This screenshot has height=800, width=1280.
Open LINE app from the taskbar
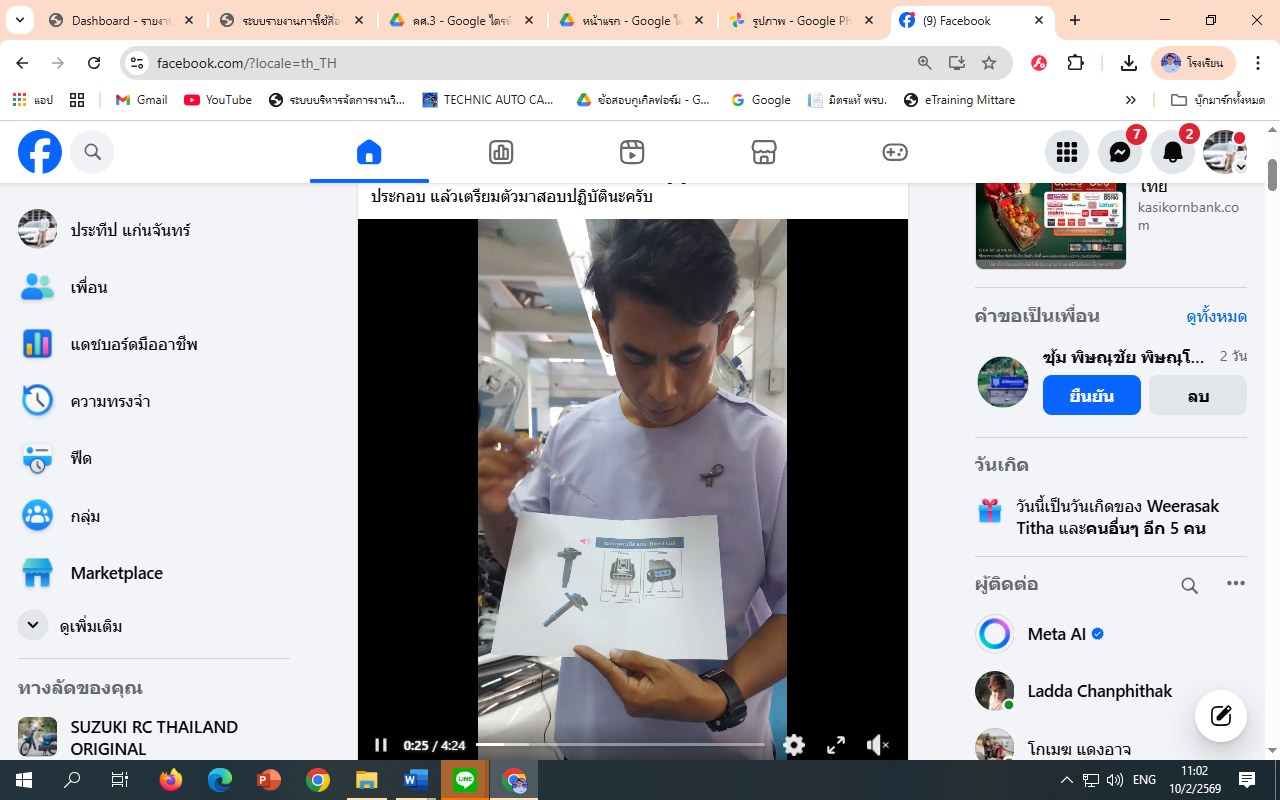(x=465, y=780)
